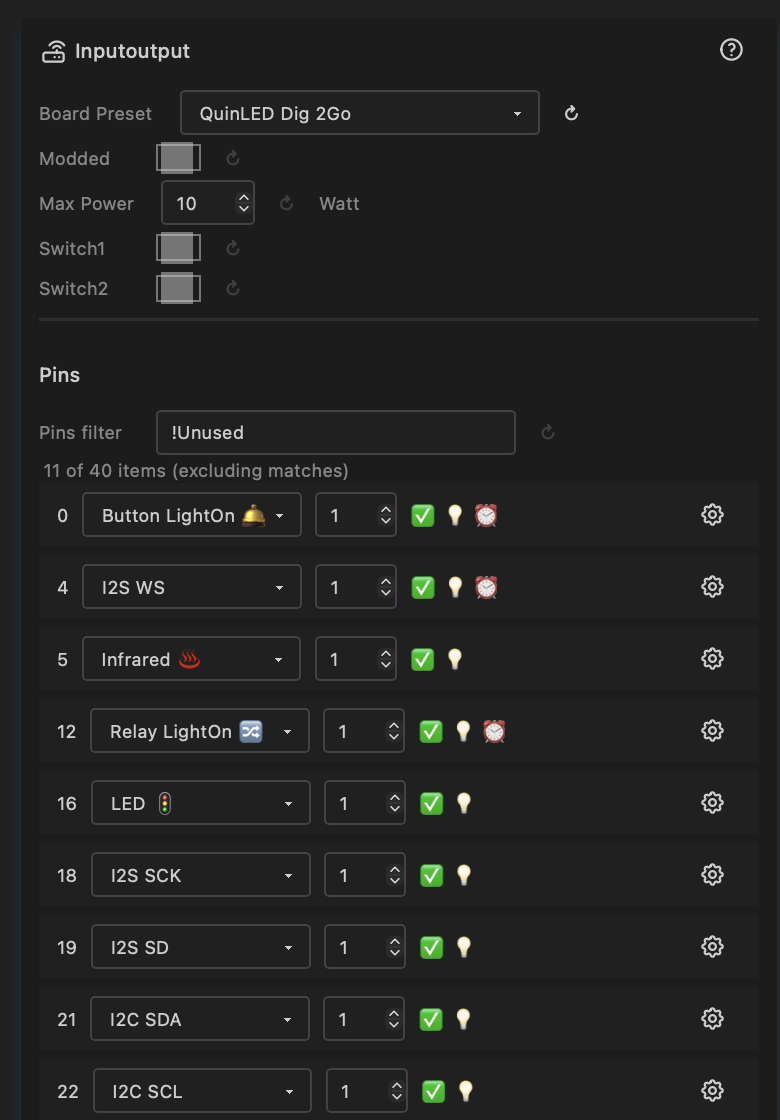Screen dimensions: 780x1120
Task: Enable the Switch1 checkbox
Action: pos(178,248)
